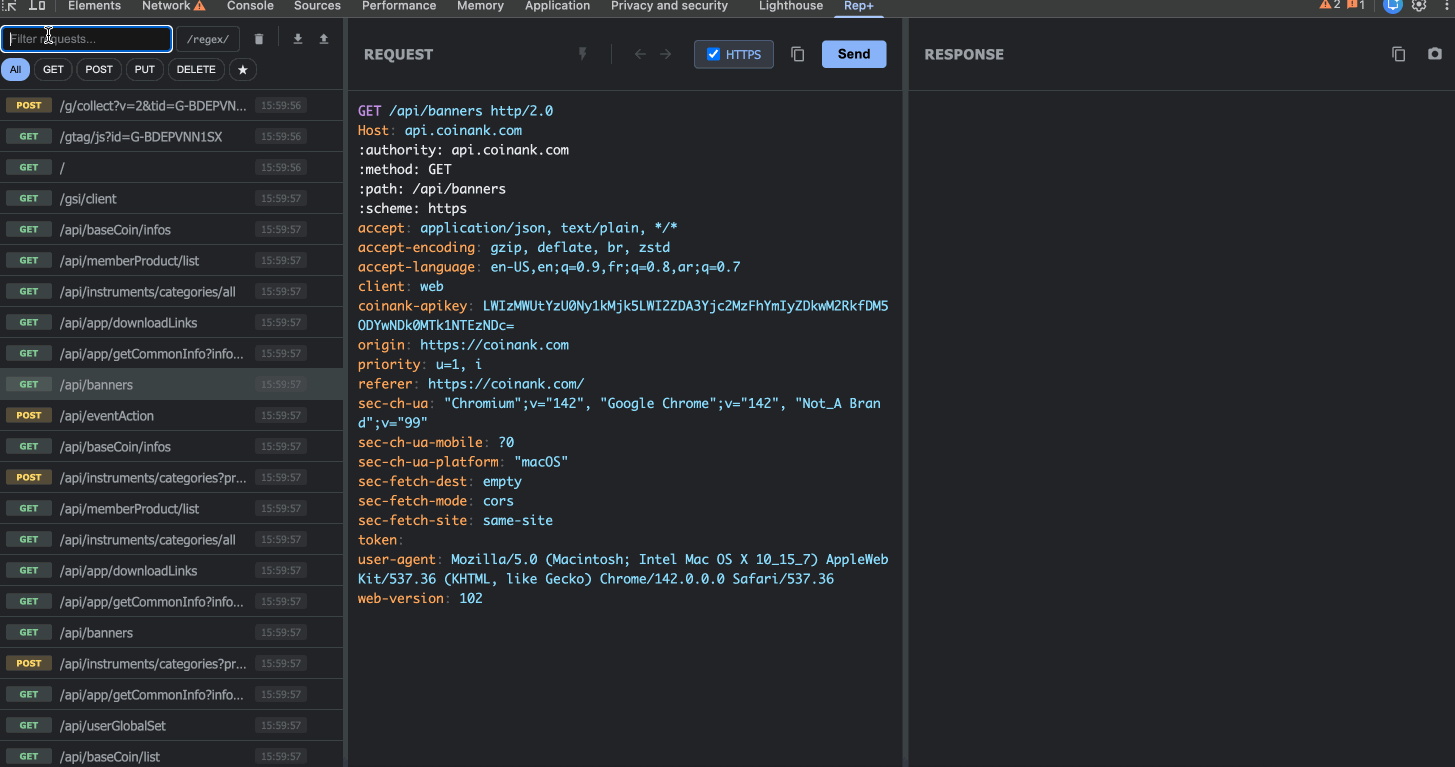1455x767 pixels.
Task: Toggle the HTTPS checkbox
Action: 713,54
